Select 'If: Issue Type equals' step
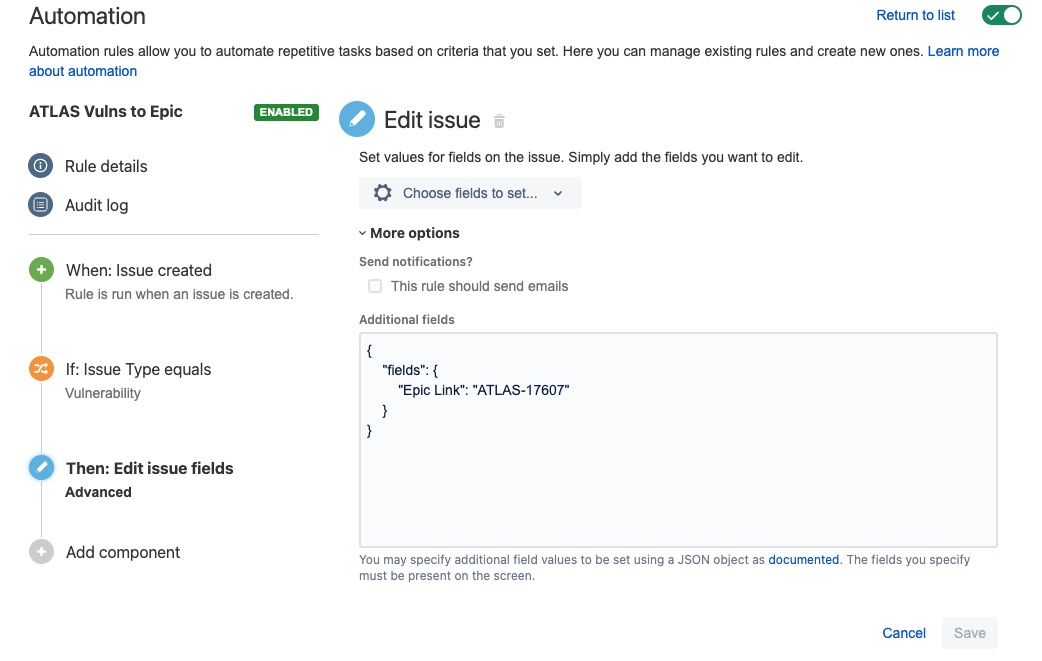Screen dimensions: 1042x661 (138, 369)
